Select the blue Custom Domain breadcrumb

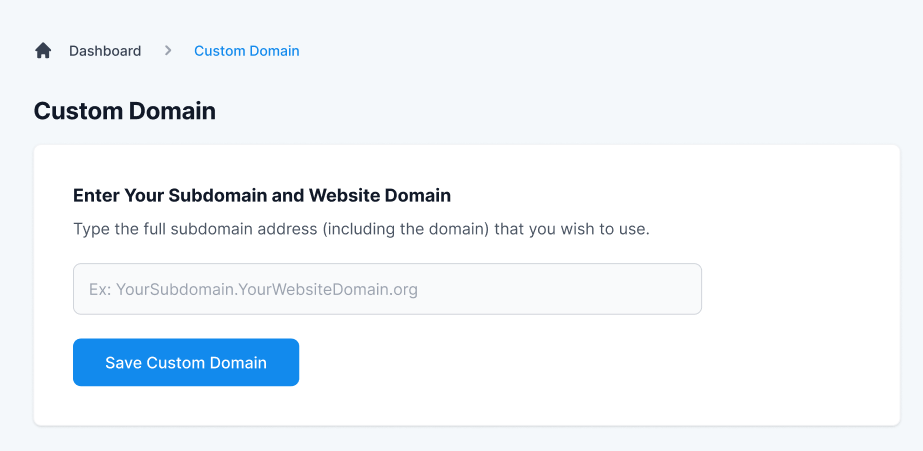[x=246, y=50]
